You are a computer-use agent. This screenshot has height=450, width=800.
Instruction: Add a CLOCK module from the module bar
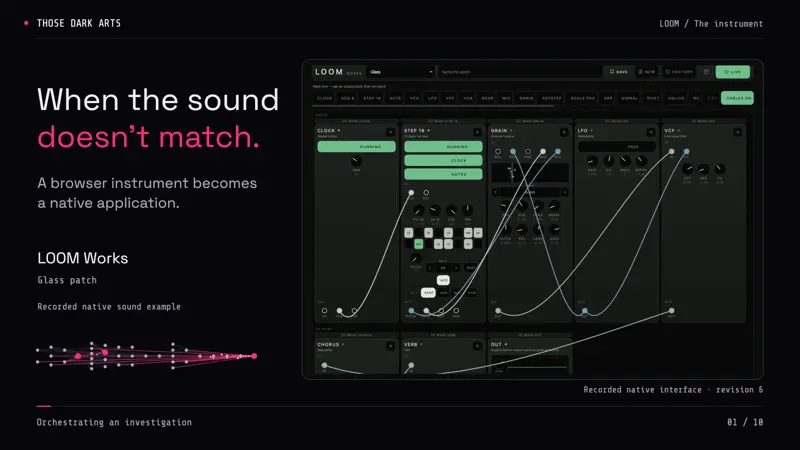324,98
